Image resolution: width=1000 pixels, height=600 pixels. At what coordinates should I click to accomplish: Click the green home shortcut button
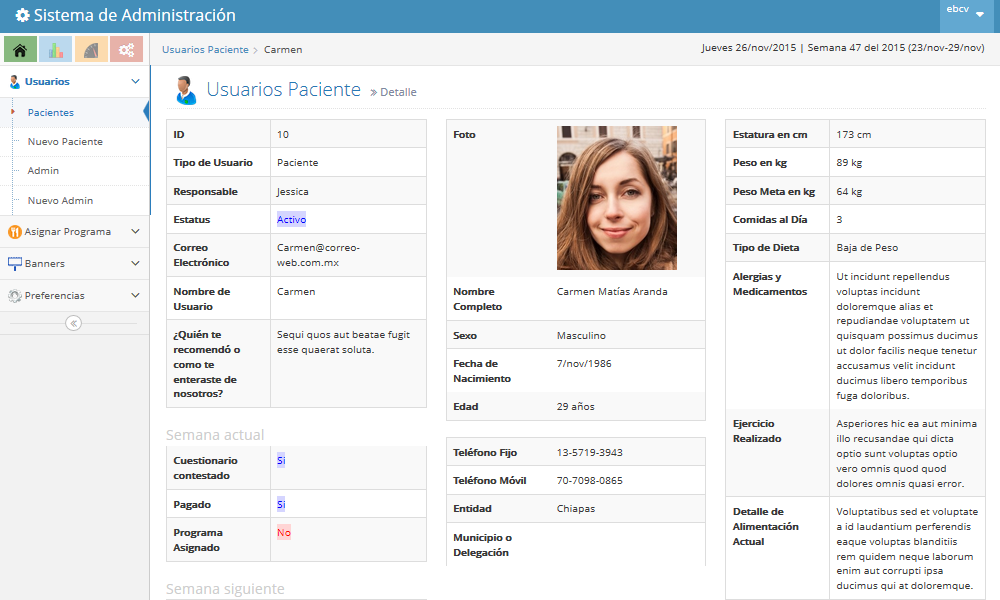click(x=20, y=49)
